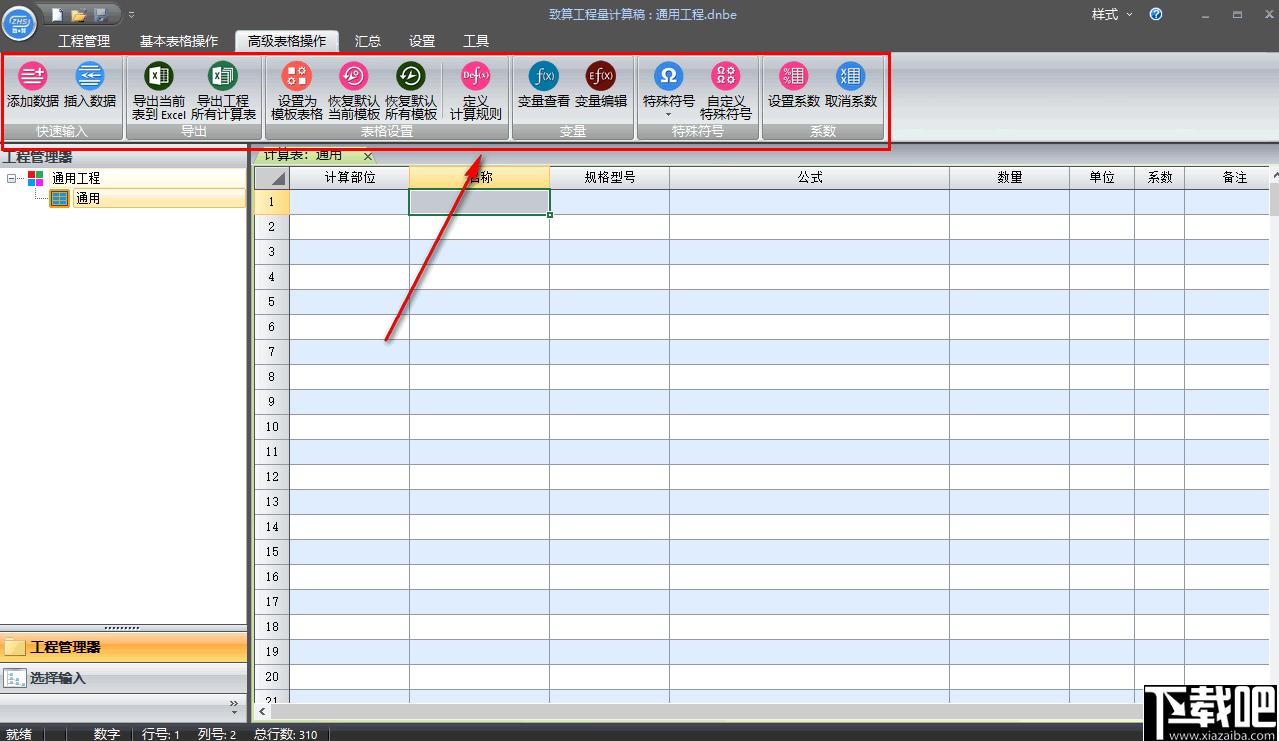Click the 公式 cell in row 3
1279x741 pixels.
(x=809, y=252)
